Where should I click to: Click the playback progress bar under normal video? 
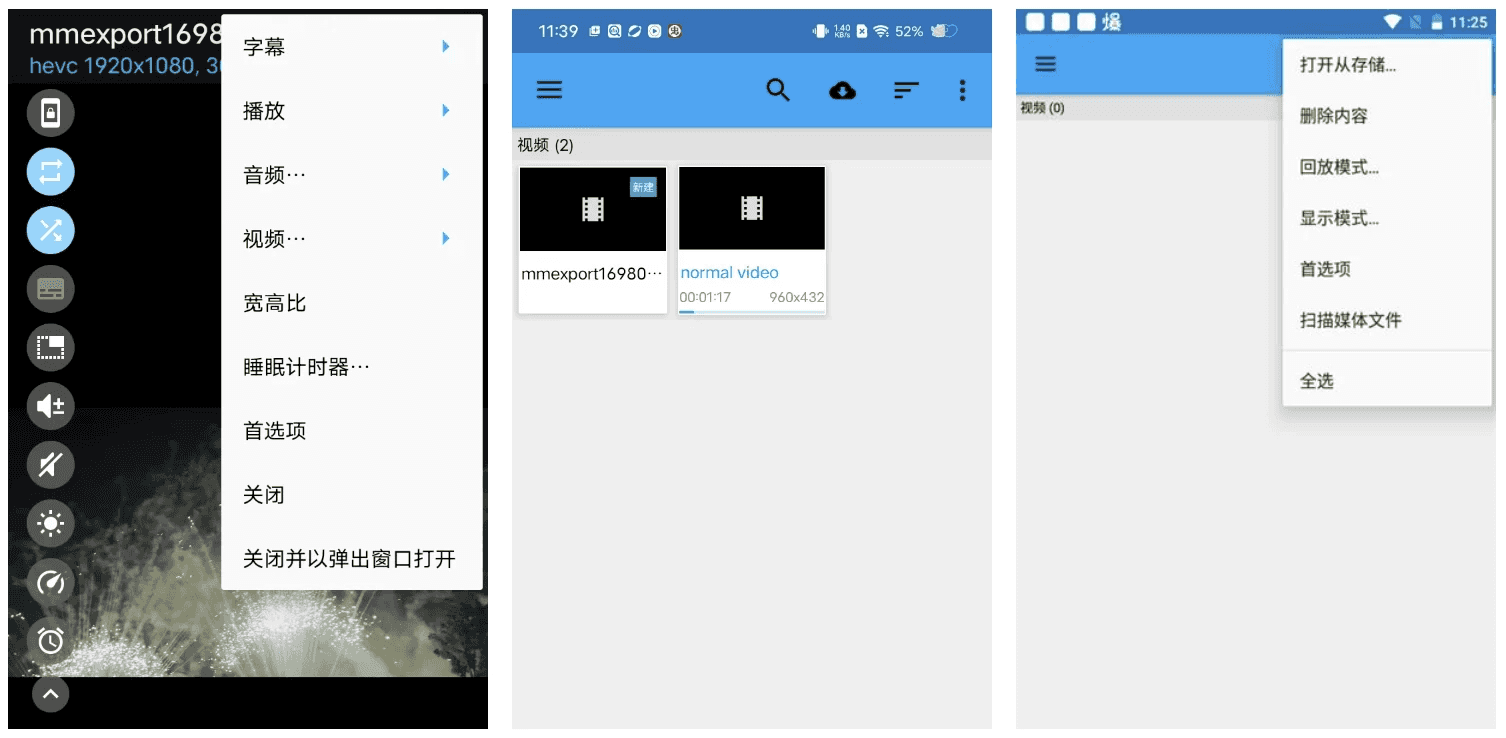click(752, 312)
